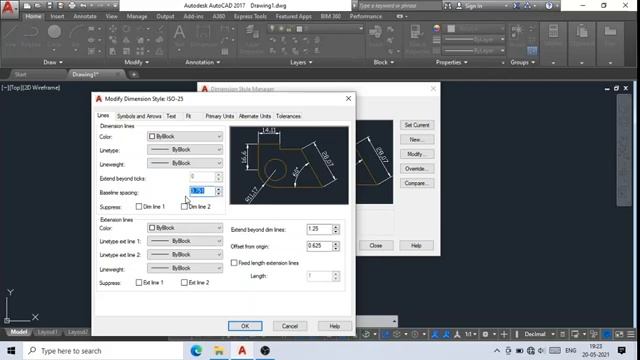Click the Group tool in Groups panel

pyautogui.click(x=517, y=36)
